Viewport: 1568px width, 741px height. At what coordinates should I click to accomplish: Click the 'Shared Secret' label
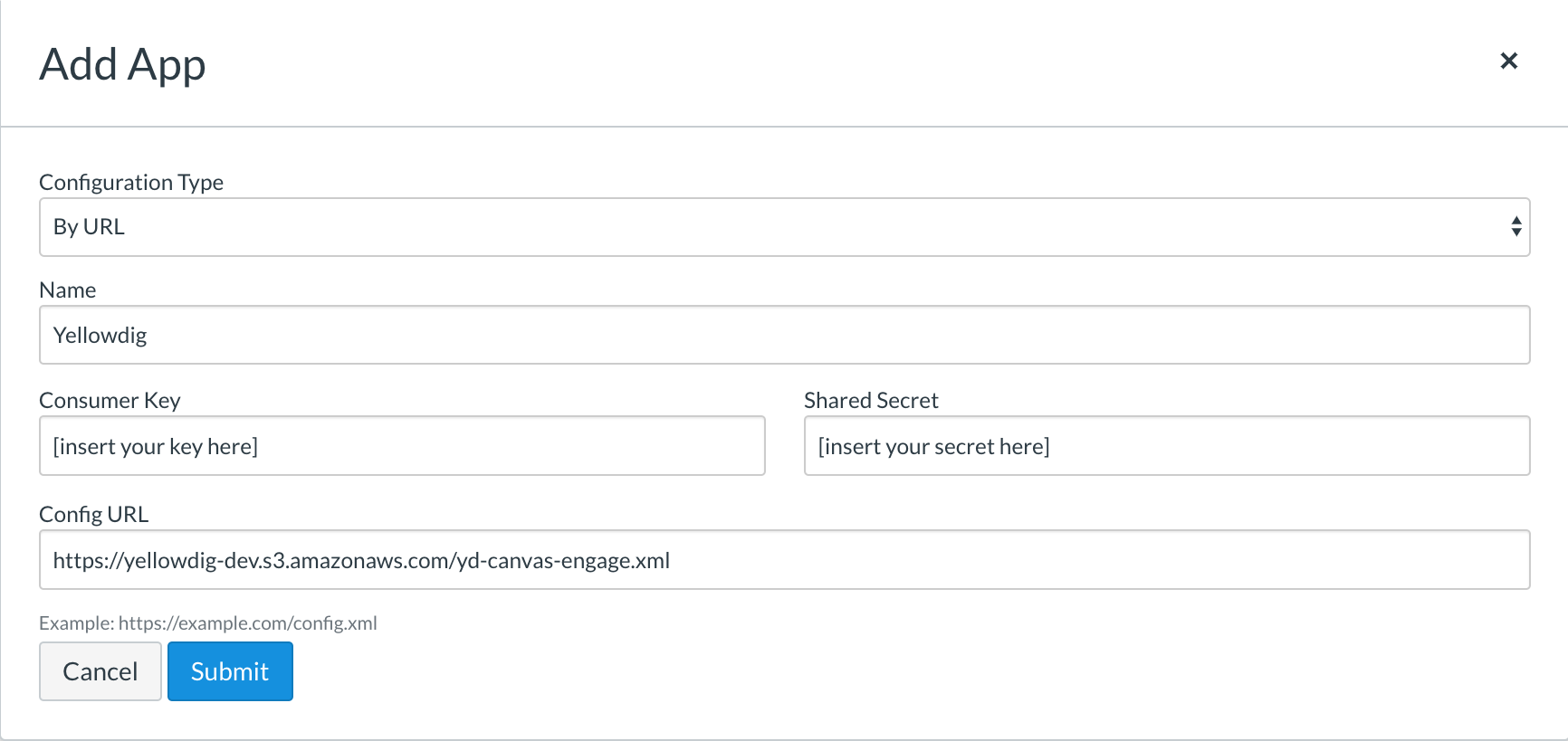[871, 401]
